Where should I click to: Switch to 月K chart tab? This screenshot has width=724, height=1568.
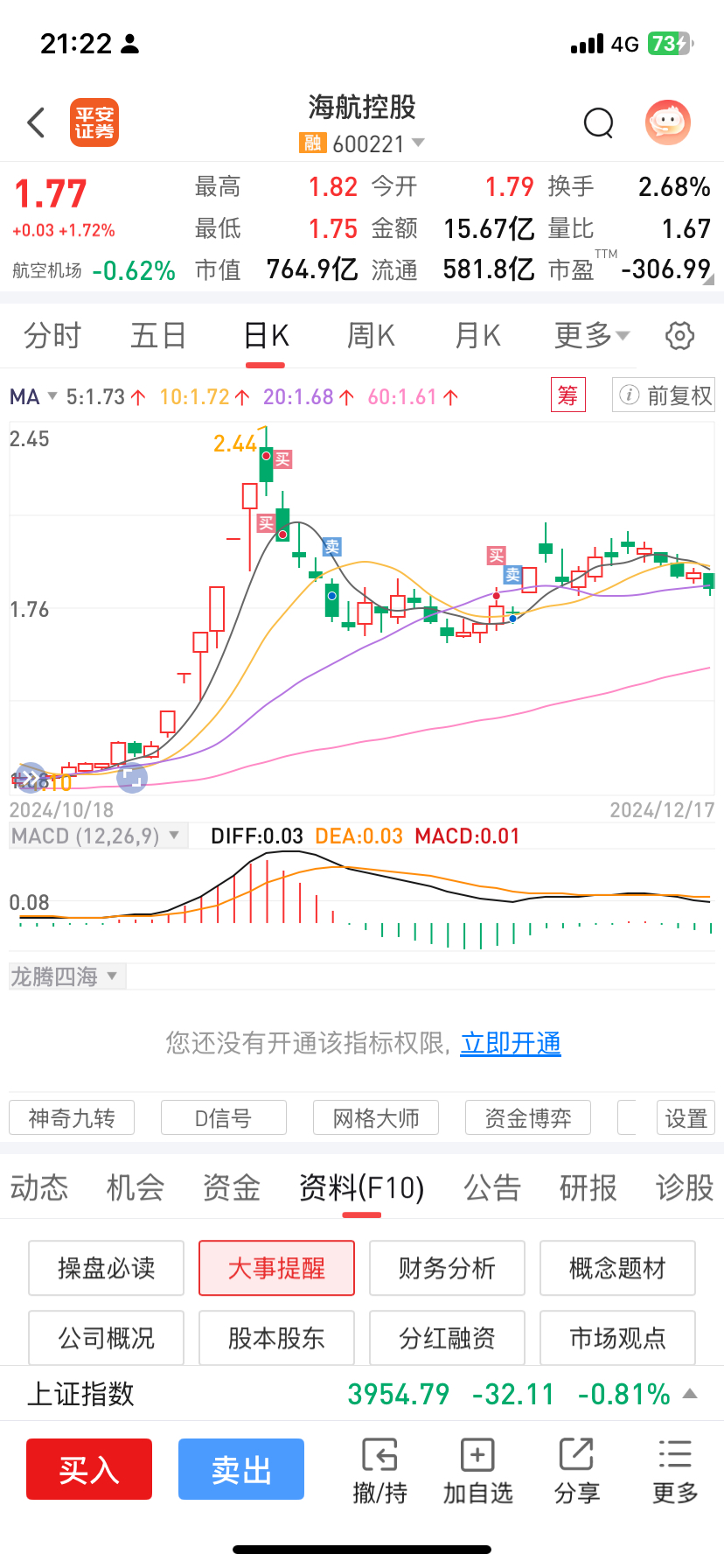[x=477, y=335]
